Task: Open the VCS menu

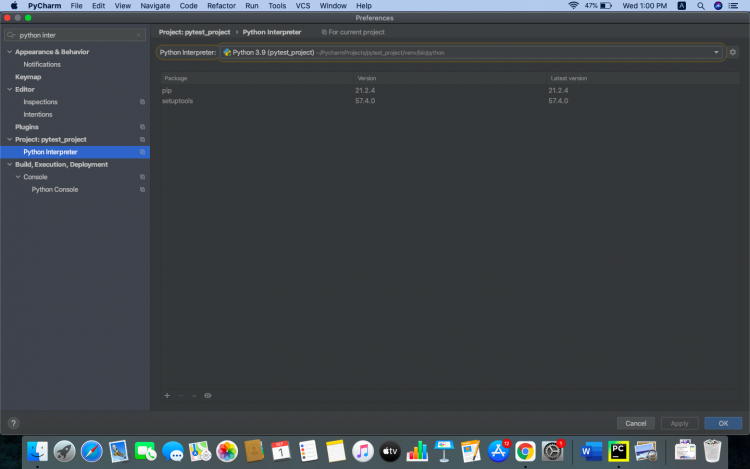Action: coord(303,6)
